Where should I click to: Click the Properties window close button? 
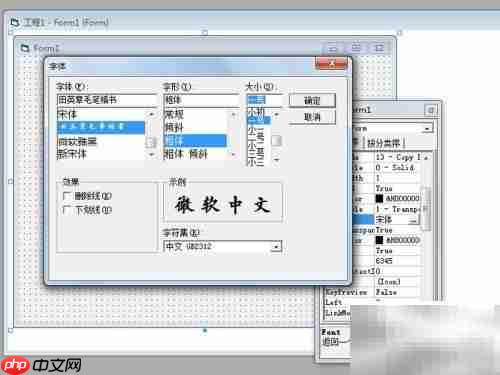(x=431, y=110)
